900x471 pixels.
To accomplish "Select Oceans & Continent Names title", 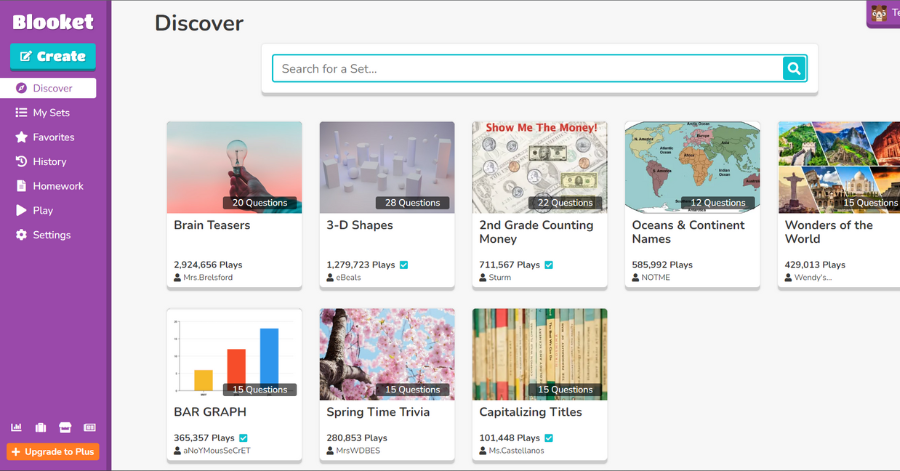I will click(x=688, y=232).
